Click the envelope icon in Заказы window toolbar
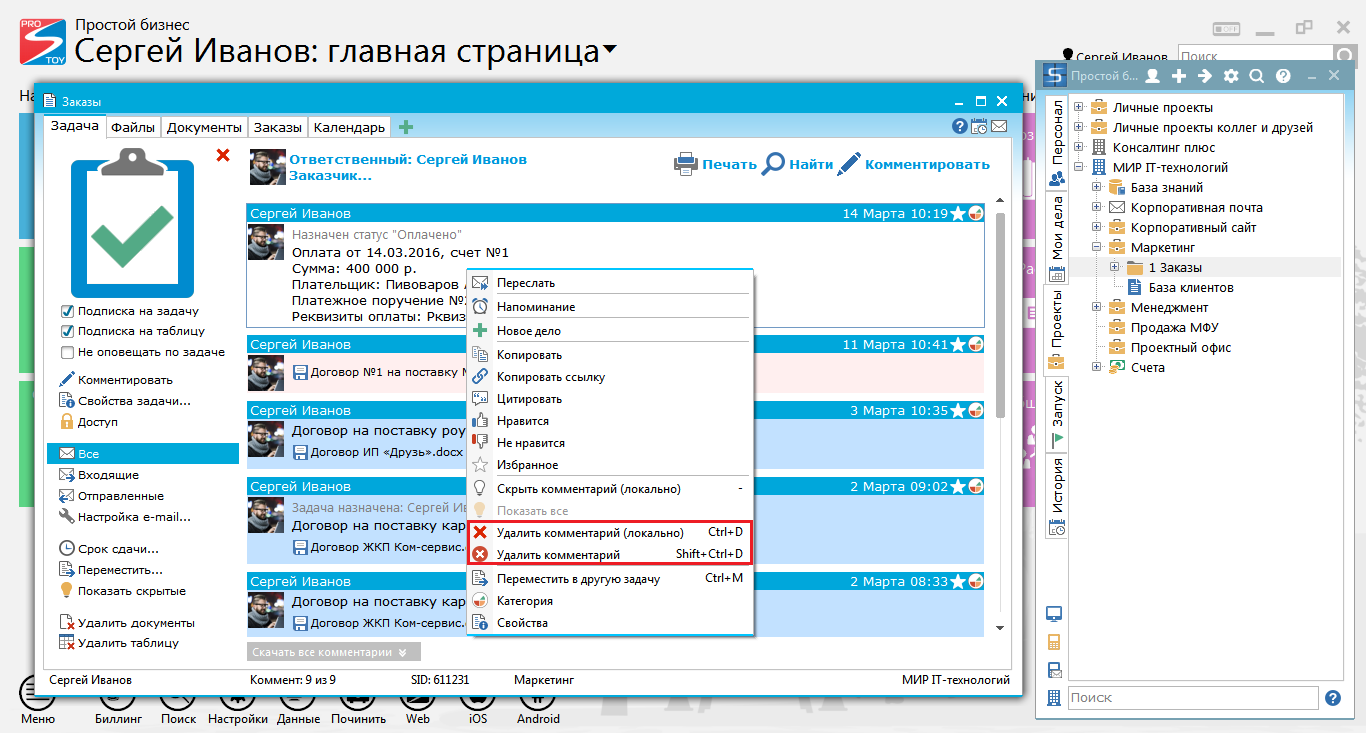 pyautogui.click(x=998, y=126)
